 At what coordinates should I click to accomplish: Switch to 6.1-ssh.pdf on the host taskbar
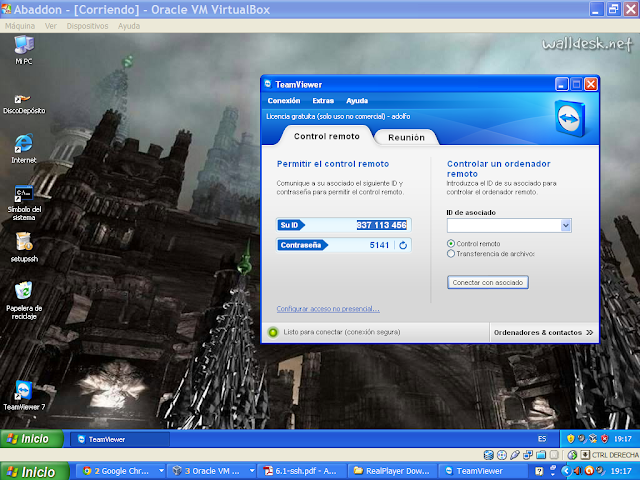point(302,471)
